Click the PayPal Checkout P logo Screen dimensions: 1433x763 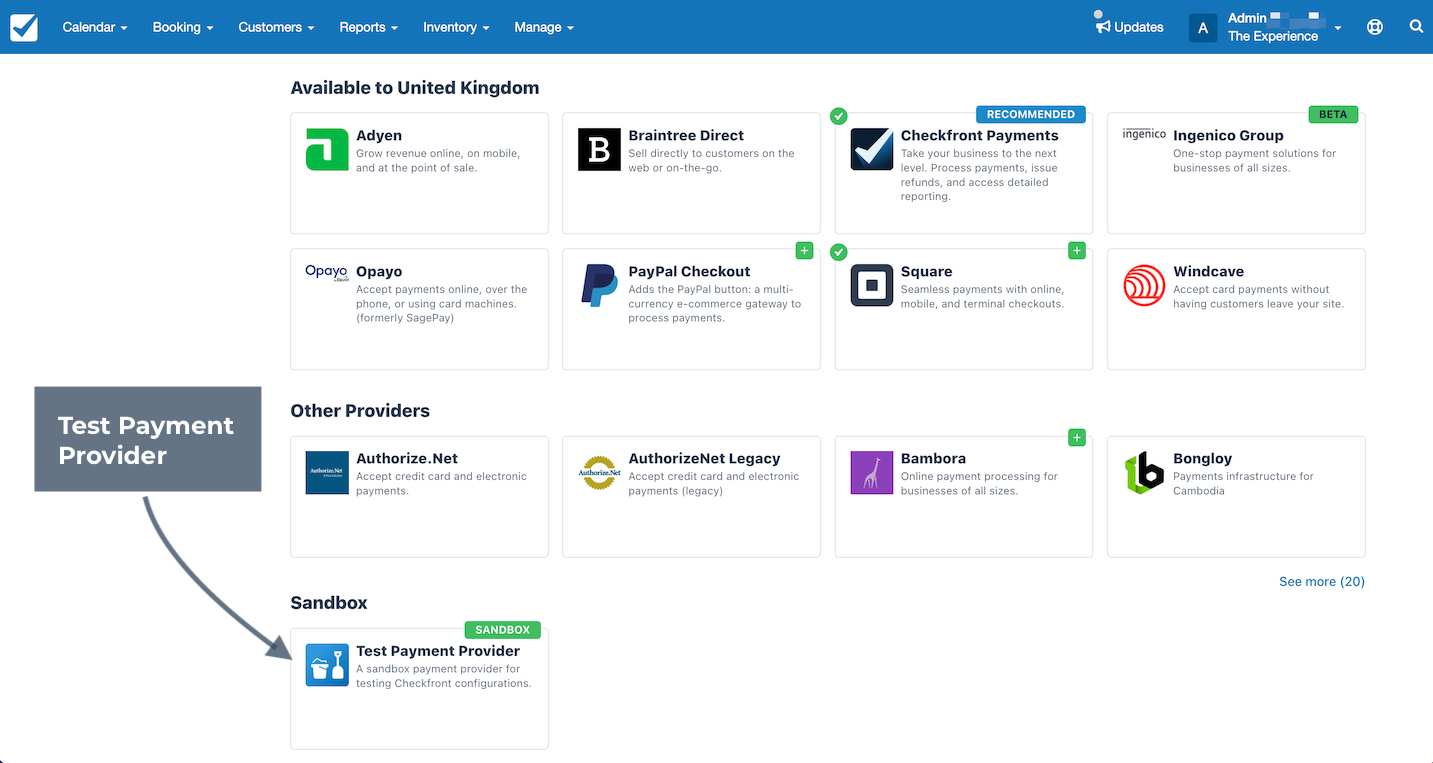(x=599, y=285)
